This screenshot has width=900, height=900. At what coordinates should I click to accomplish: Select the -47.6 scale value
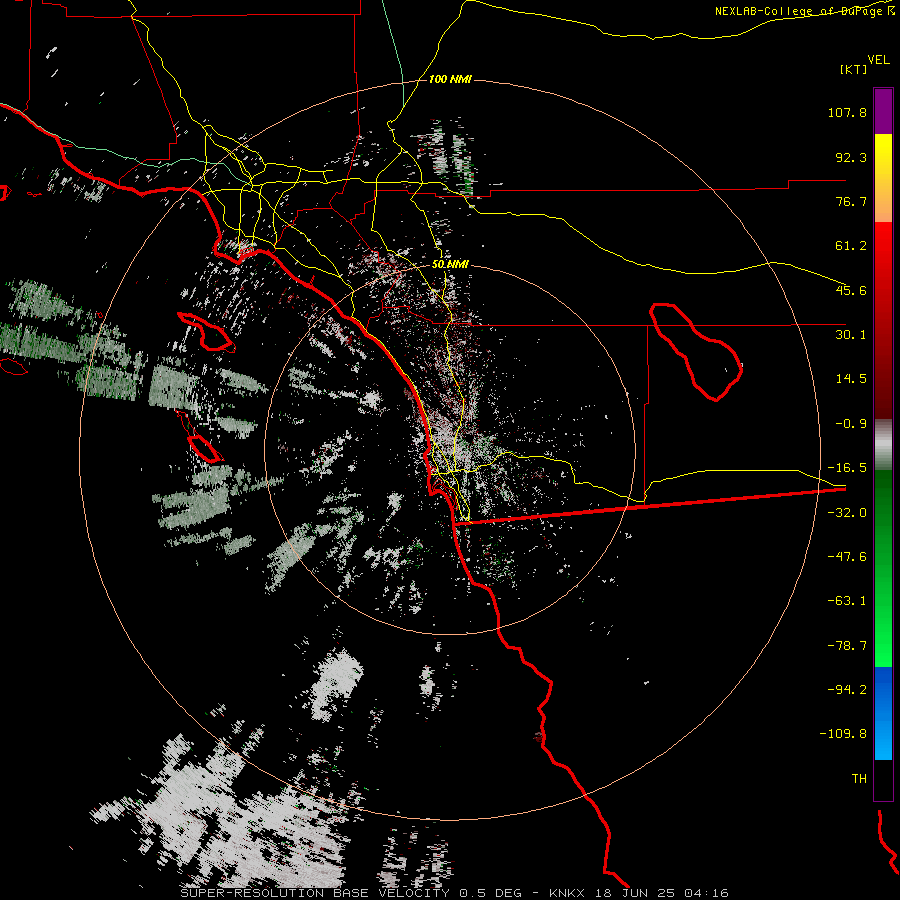(x=847, y=556)
